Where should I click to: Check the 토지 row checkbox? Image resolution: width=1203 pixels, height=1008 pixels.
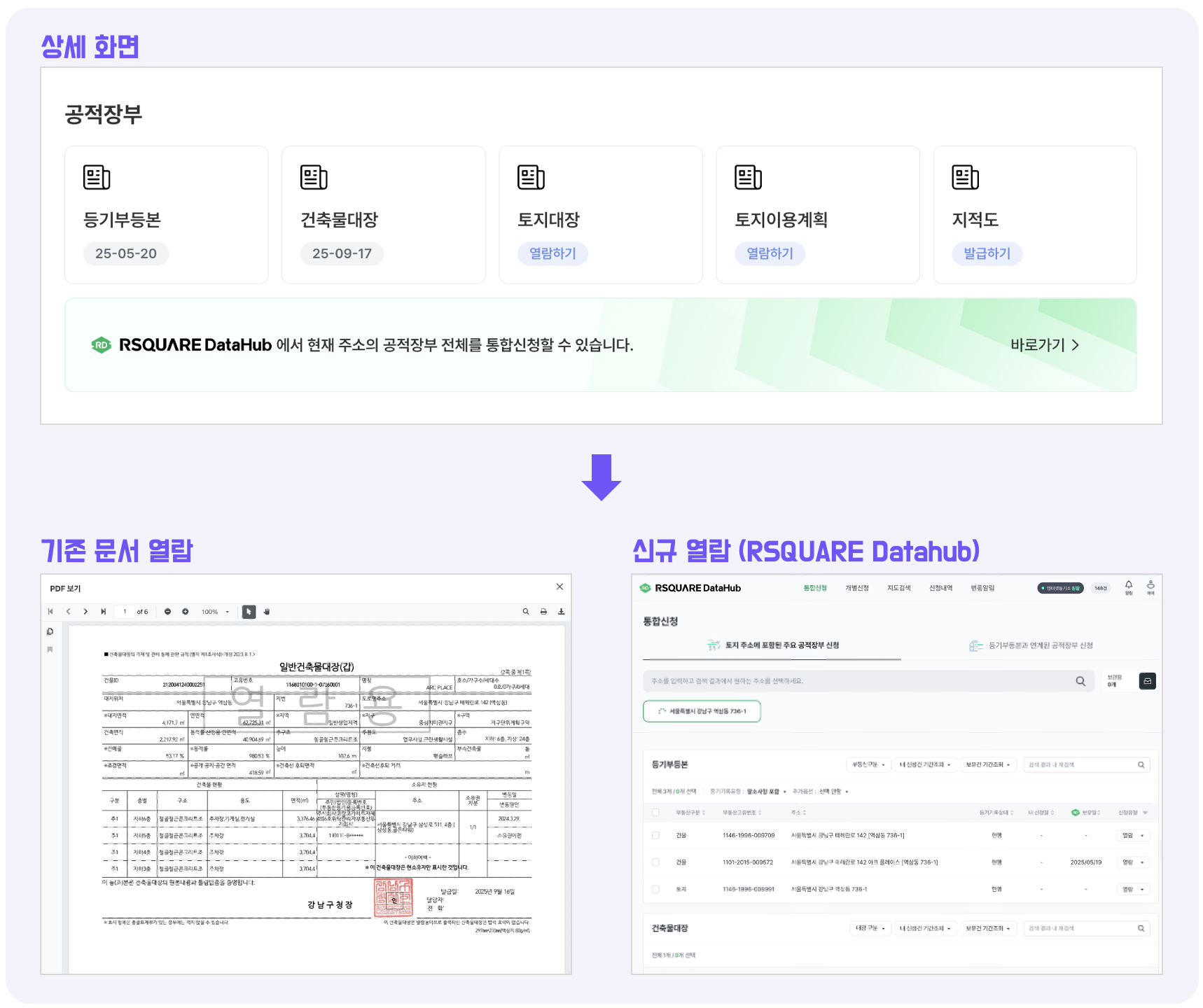click(655, 890)
